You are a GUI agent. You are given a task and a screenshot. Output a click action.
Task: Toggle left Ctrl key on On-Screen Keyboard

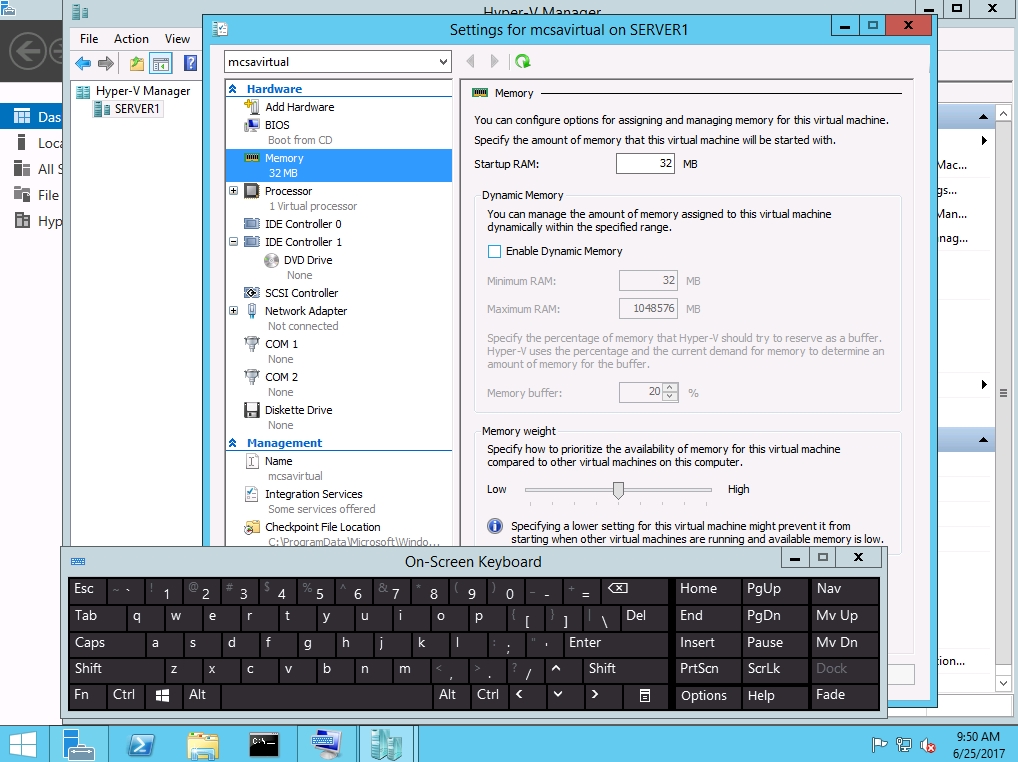point(126,695)
